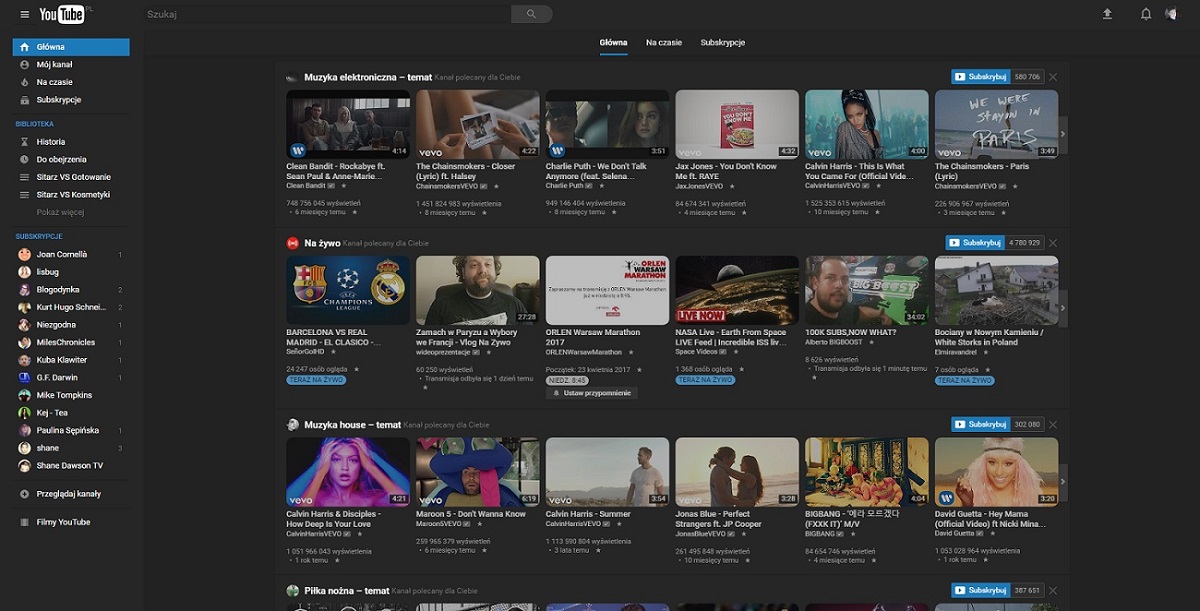The width and height of the screenshot is (1200, 611).
Task: Play The Chainsmokers - Closer thumbnail
Action: (x=478, y=124)
